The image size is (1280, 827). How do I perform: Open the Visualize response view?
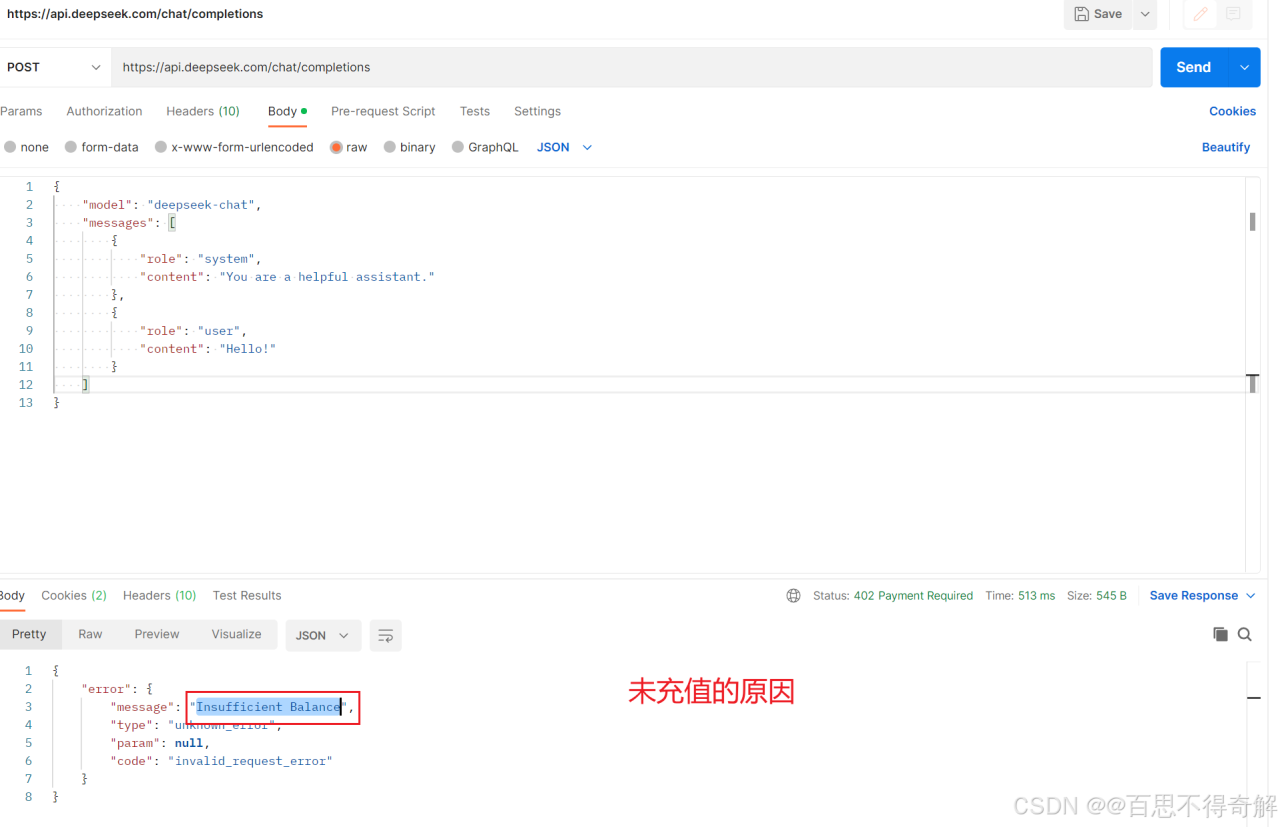[x=236, y=634]
